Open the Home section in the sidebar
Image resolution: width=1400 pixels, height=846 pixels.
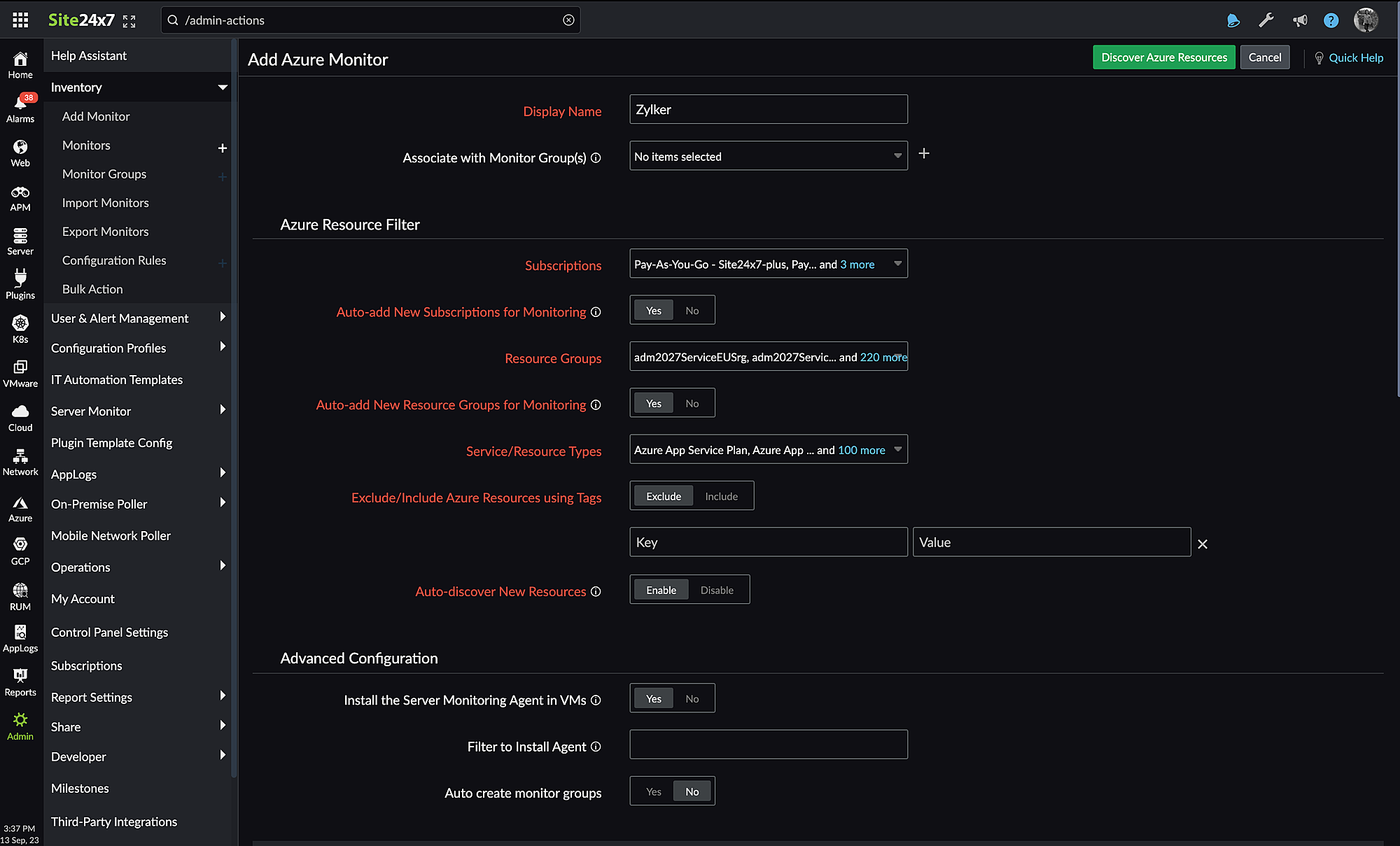tap(20, 64)
